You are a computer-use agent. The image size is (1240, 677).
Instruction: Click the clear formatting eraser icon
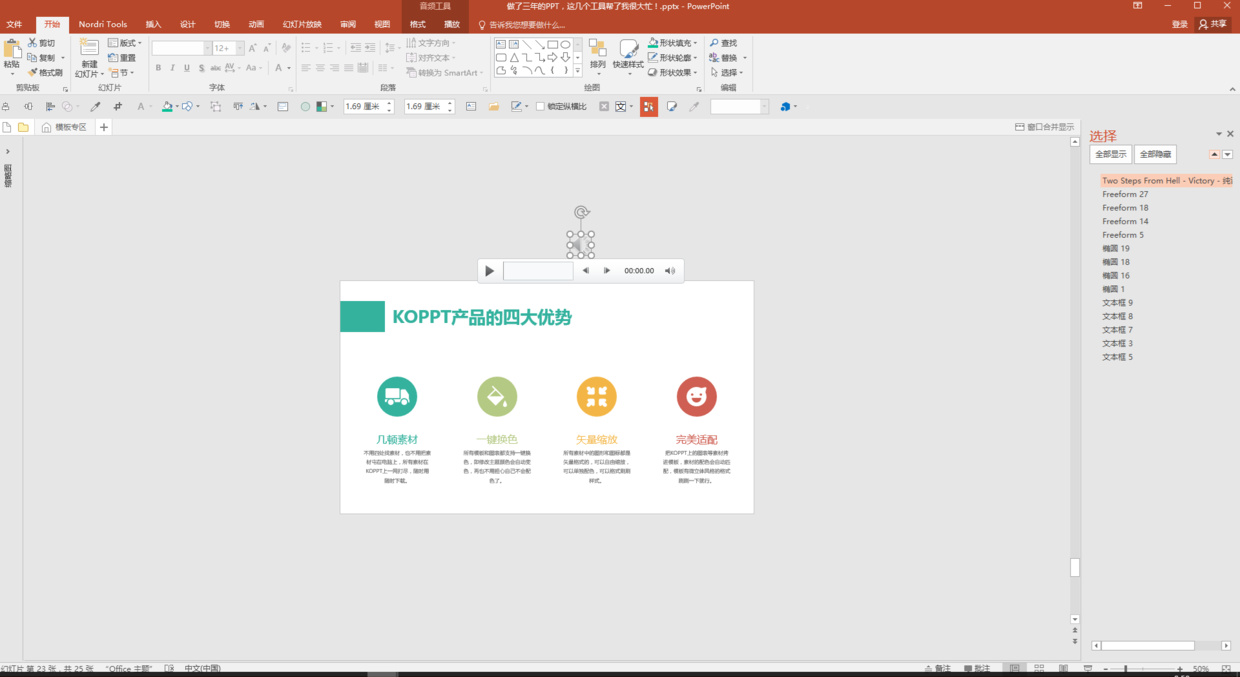click(286, 47)
